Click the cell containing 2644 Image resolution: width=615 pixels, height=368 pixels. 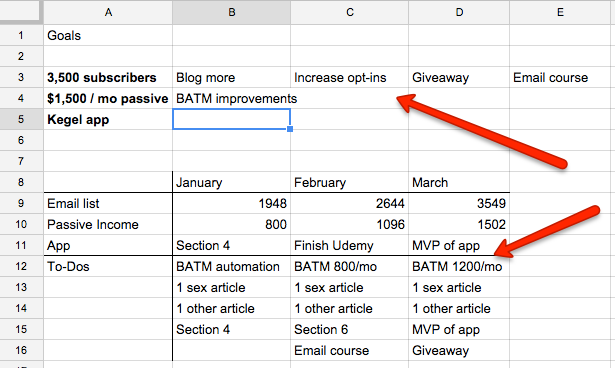(x=349, y=203)
